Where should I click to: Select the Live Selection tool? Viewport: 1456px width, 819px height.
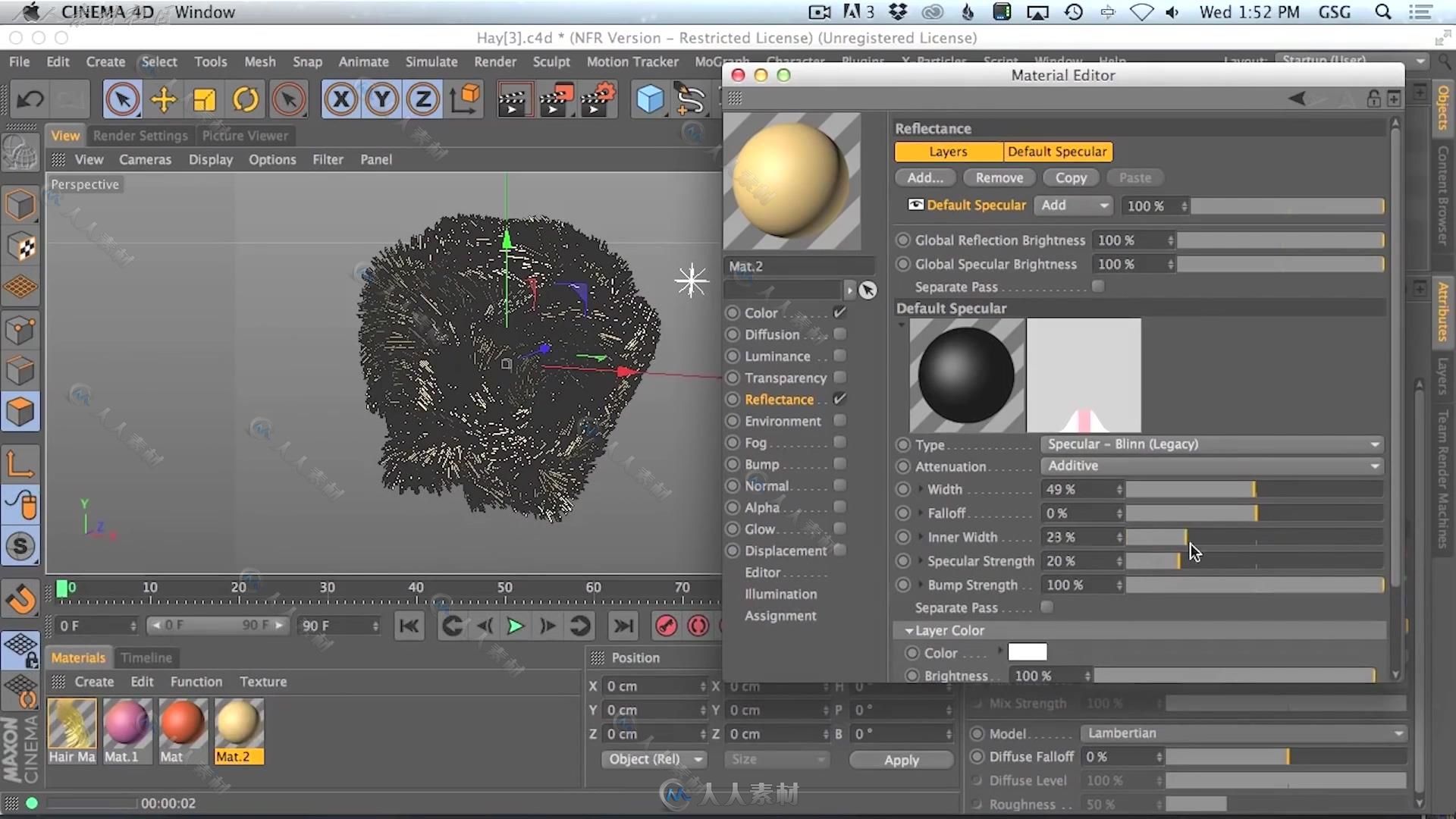122,99
